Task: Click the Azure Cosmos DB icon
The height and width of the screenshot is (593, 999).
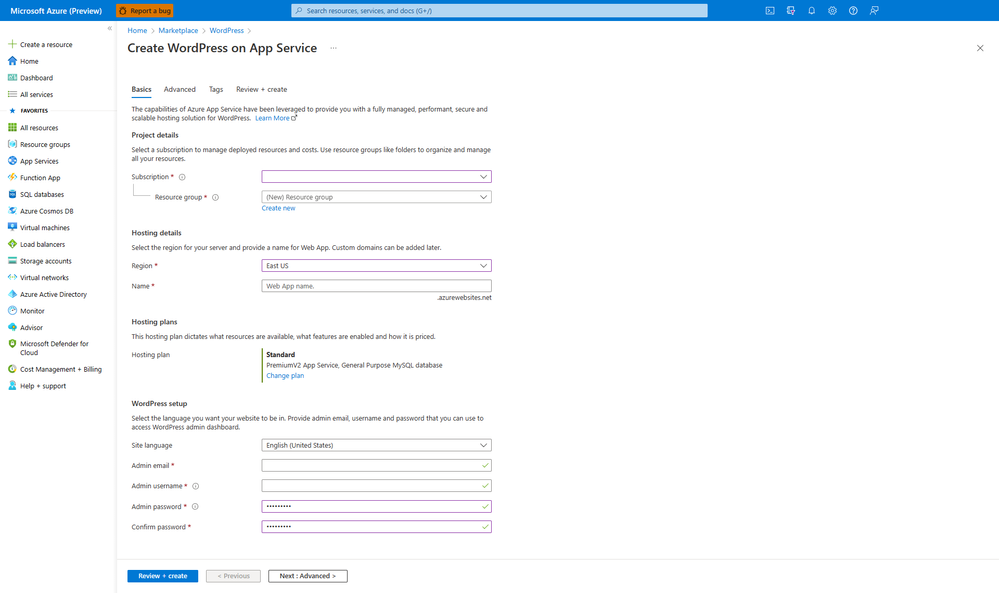Action: click(12, 211)
